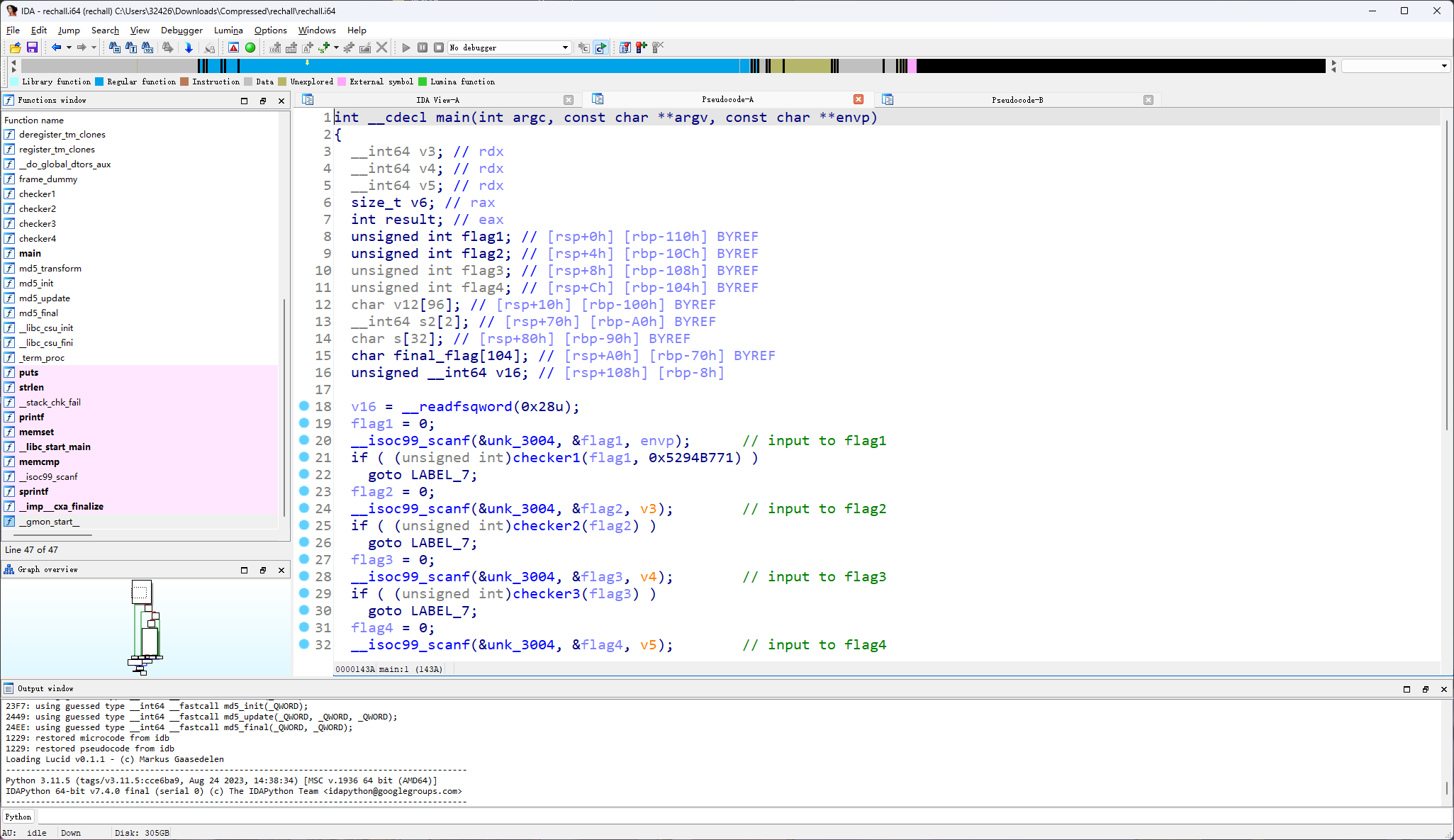The height and width of the screenshot is (840, 1454).
Task: Open the dropdown at right of navigation band
Action: click(1444, 66)
